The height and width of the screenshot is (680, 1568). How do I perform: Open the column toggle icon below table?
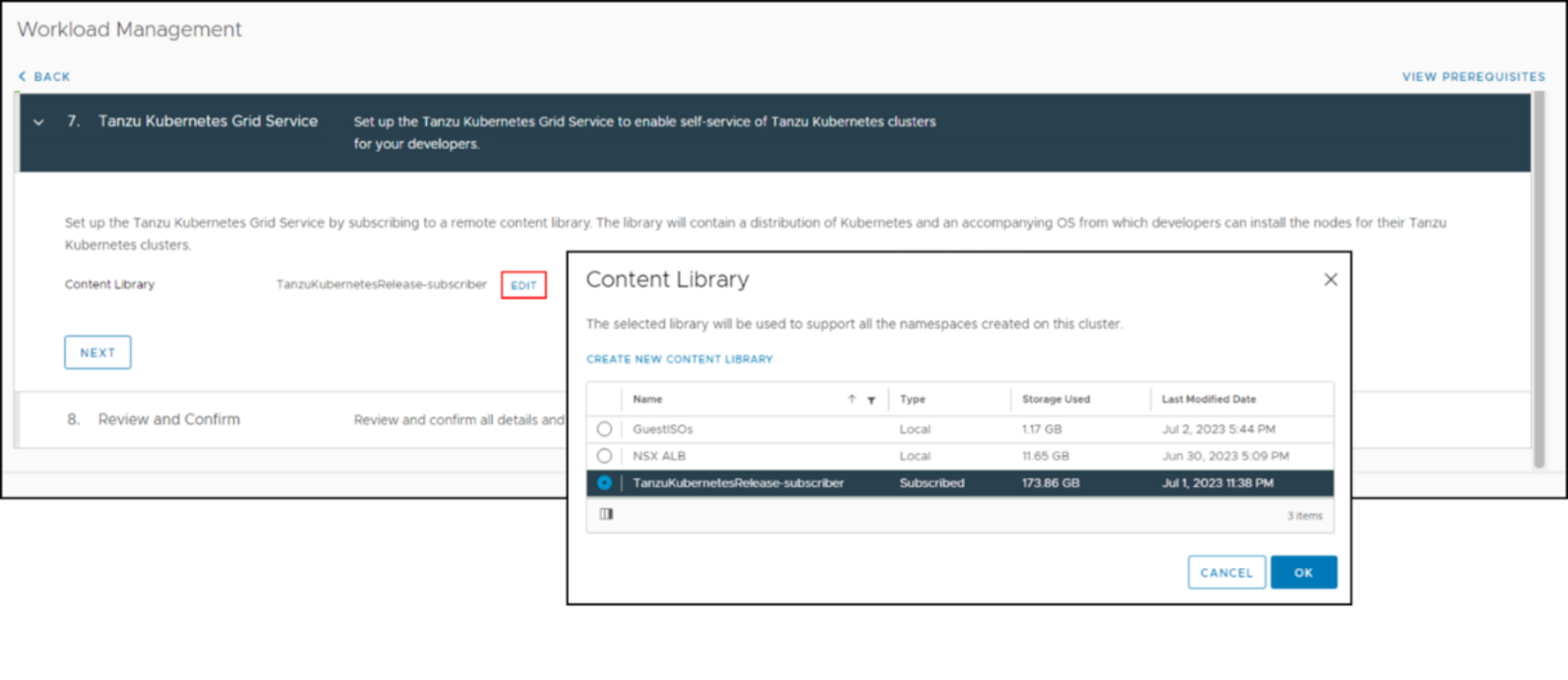click(606, 514)
